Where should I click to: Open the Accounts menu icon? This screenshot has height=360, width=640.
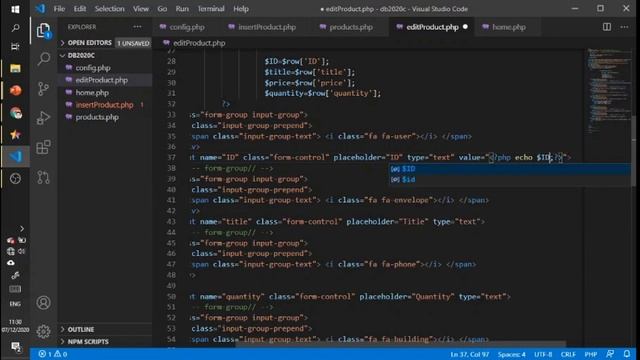click(x=43, y=302)
